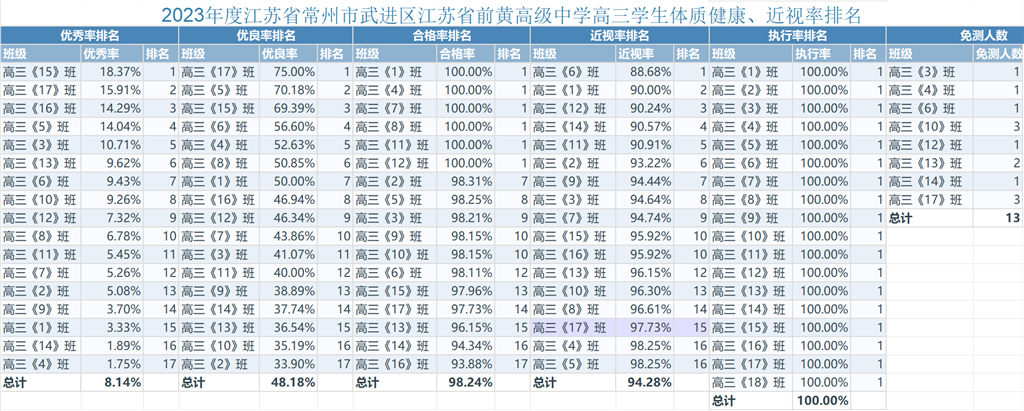Click the 90.57% cell
The image size is (1024, 411).
[645, 127]
